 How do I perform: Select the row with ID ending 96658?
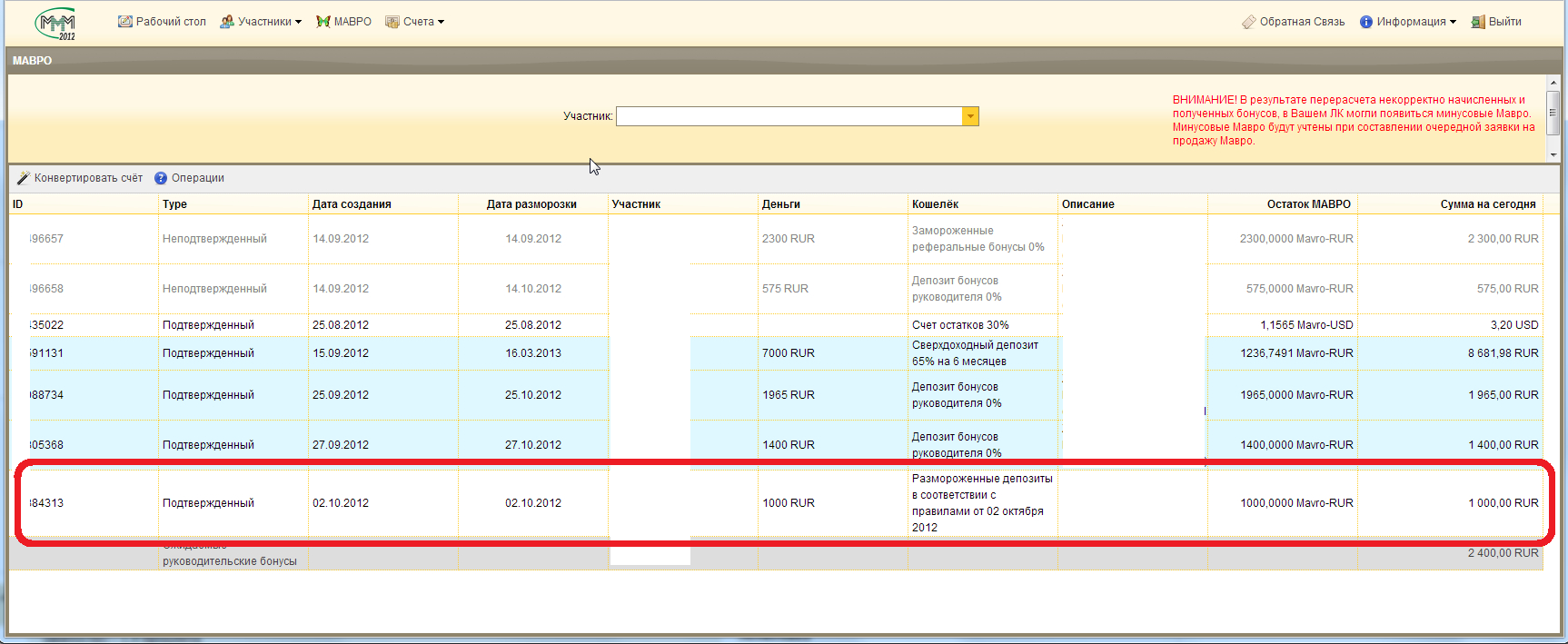(x=776, y=289)
